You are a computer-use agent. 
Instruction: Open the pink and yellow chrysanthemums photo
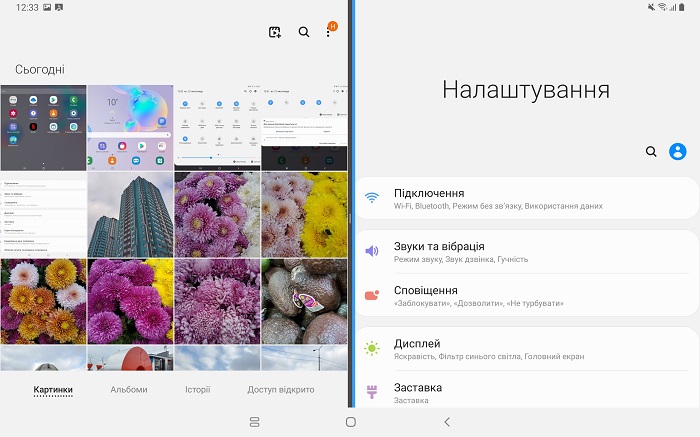click(x=304, y=215)
